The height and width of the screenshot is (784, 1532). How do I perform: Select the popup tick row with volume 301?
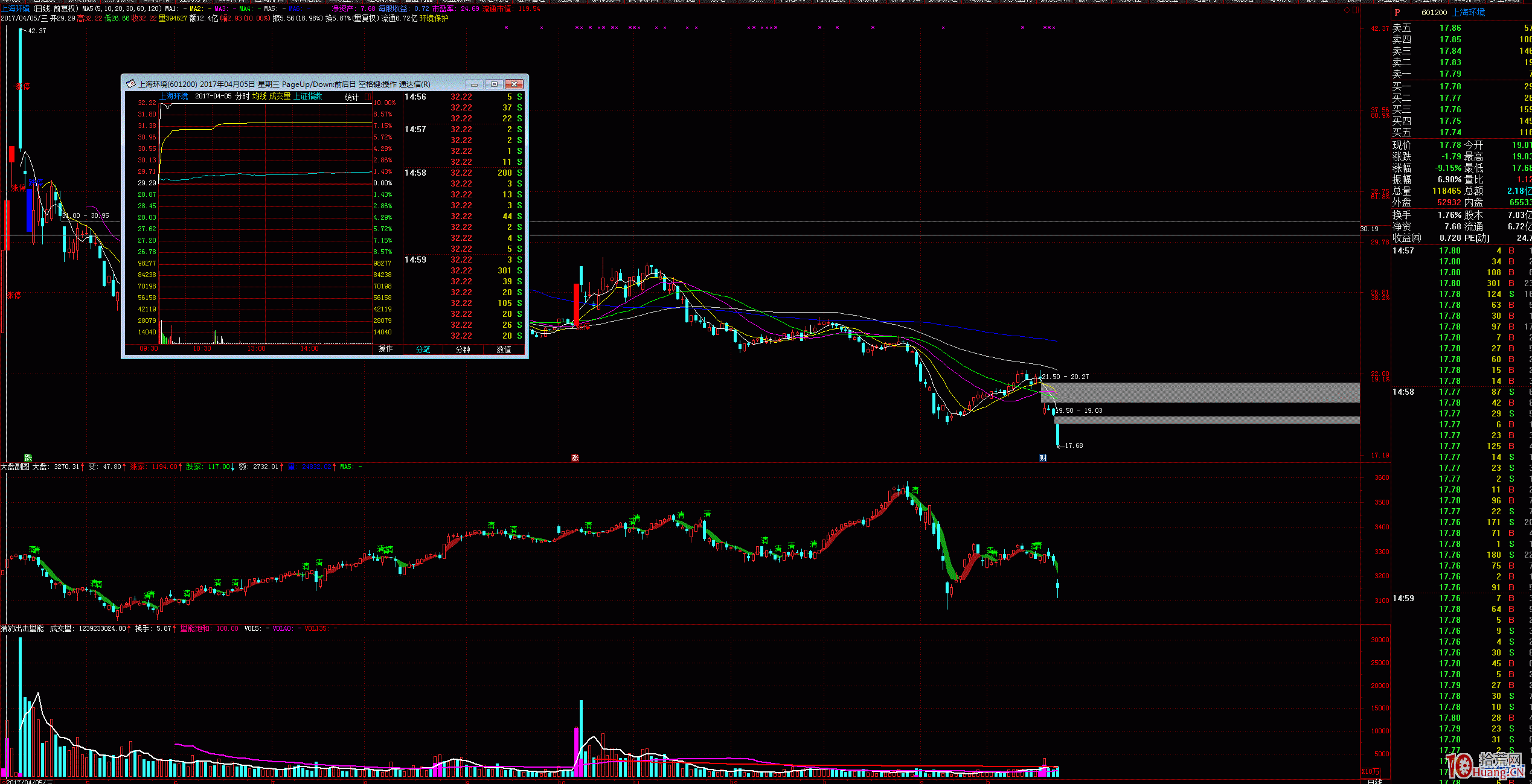click(x=464, y=270)
